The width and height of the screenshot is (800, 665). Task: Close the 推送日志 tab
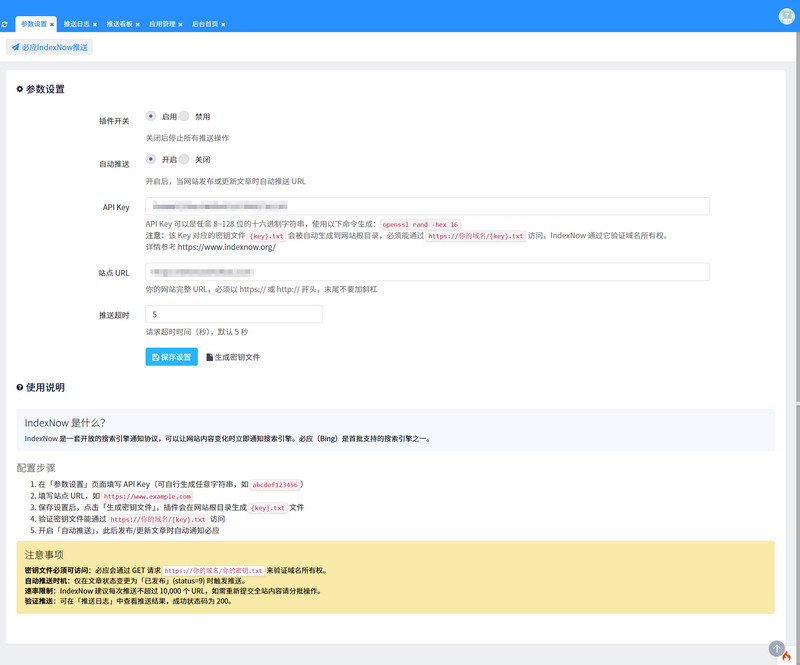click(95, 24)
